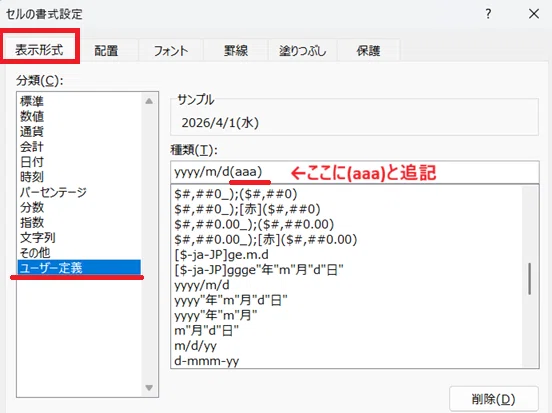Open the 罫線 tab
The image size is (552, 413).
point(236,50)
